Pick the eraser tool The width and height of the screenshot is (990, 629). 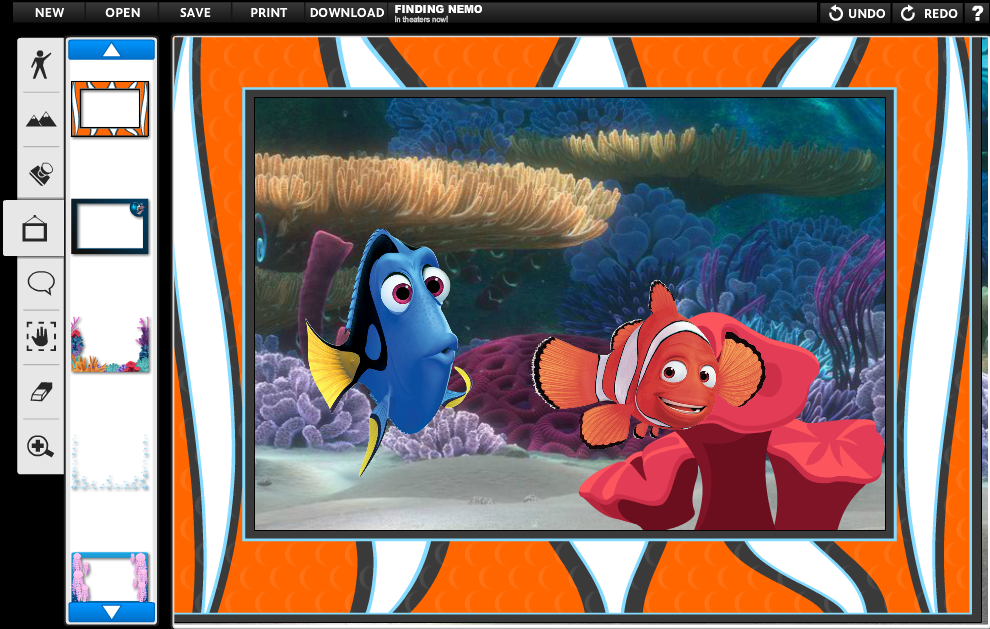[41, 392]
